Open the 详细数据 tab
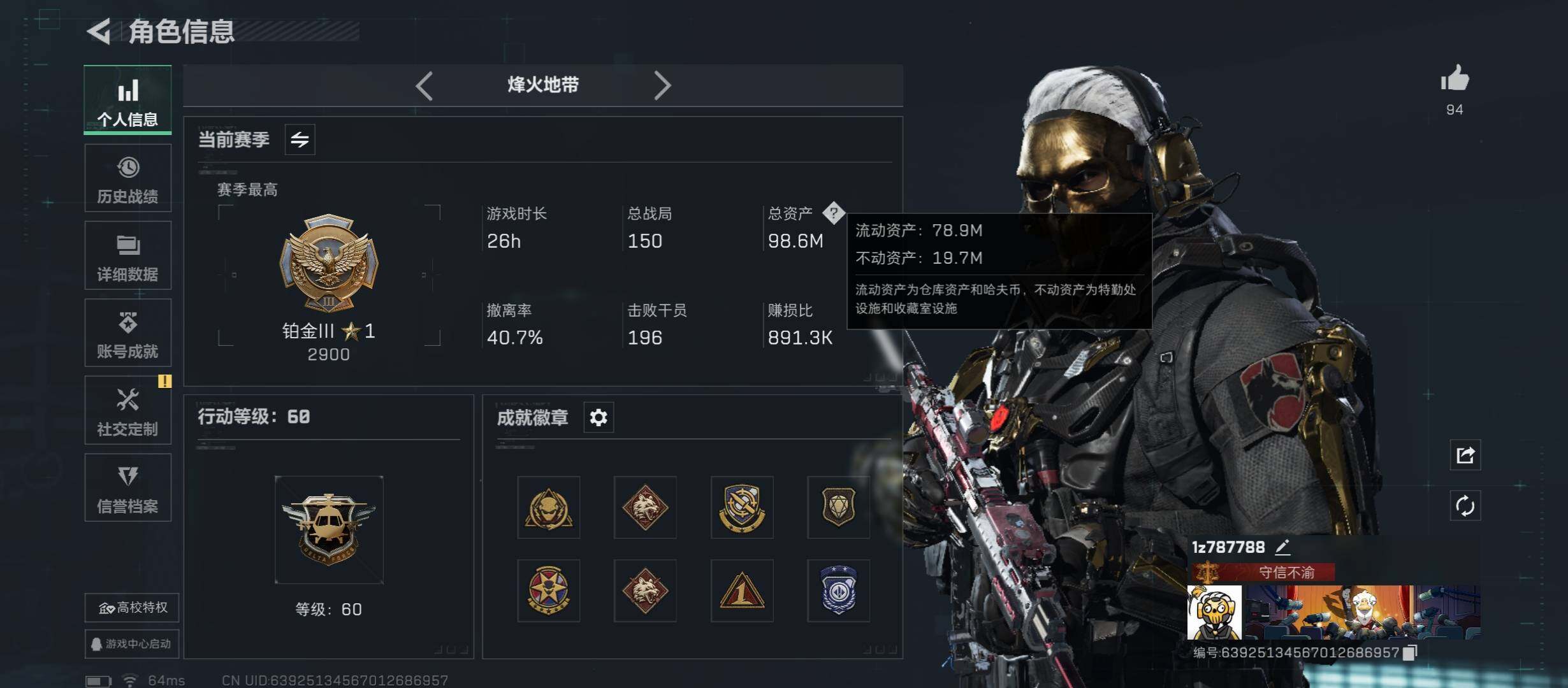 click(127, 255)
